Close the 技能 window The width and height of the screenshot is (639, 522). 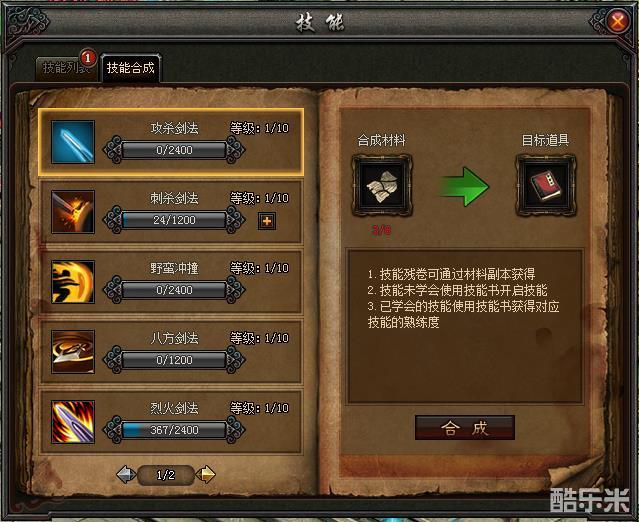click(x=618, y=21)
